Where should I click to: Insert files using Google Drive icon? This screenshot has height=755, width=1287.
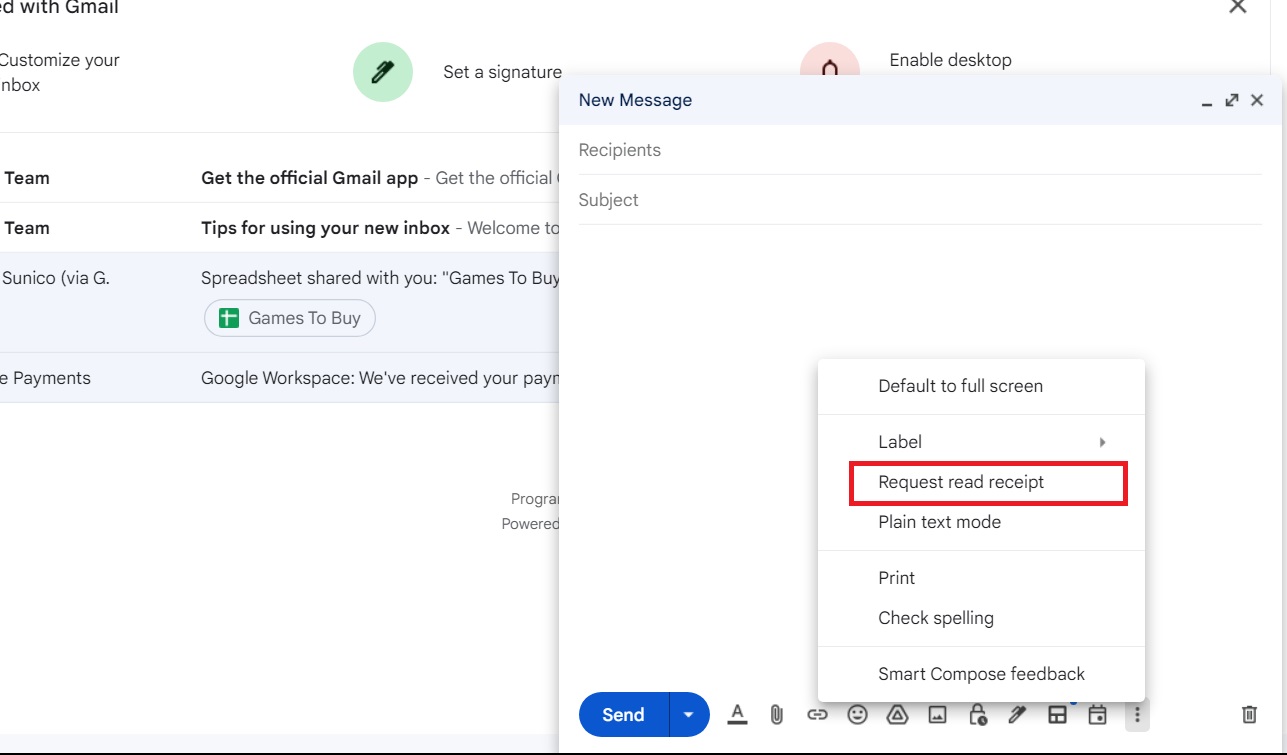(897, 714)
